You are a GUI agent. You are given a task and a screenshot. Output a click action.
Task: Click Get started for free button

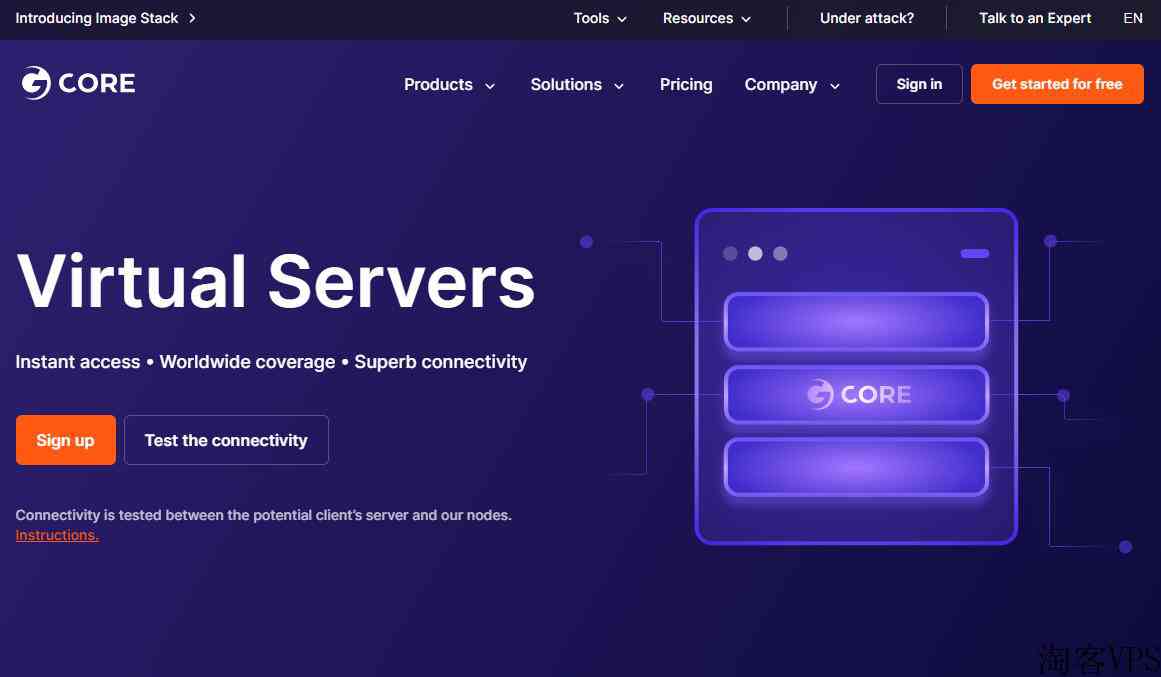tap(1057, 84)
